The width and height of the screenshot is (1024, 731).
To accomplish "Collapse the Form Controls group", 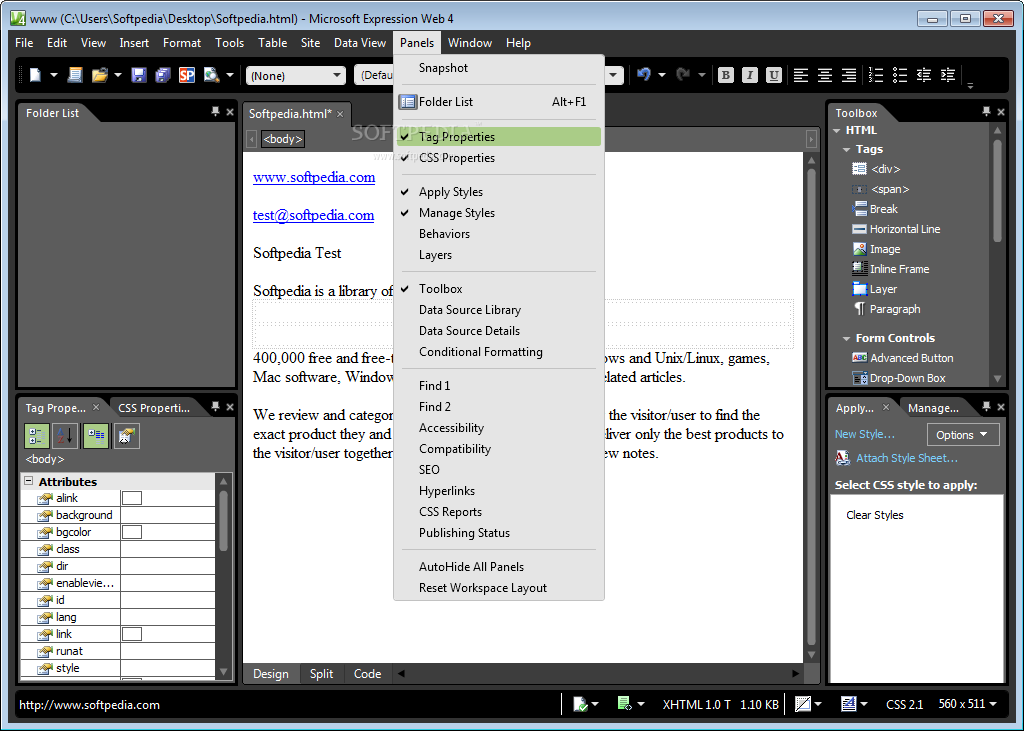I will [x=846, y=338].
